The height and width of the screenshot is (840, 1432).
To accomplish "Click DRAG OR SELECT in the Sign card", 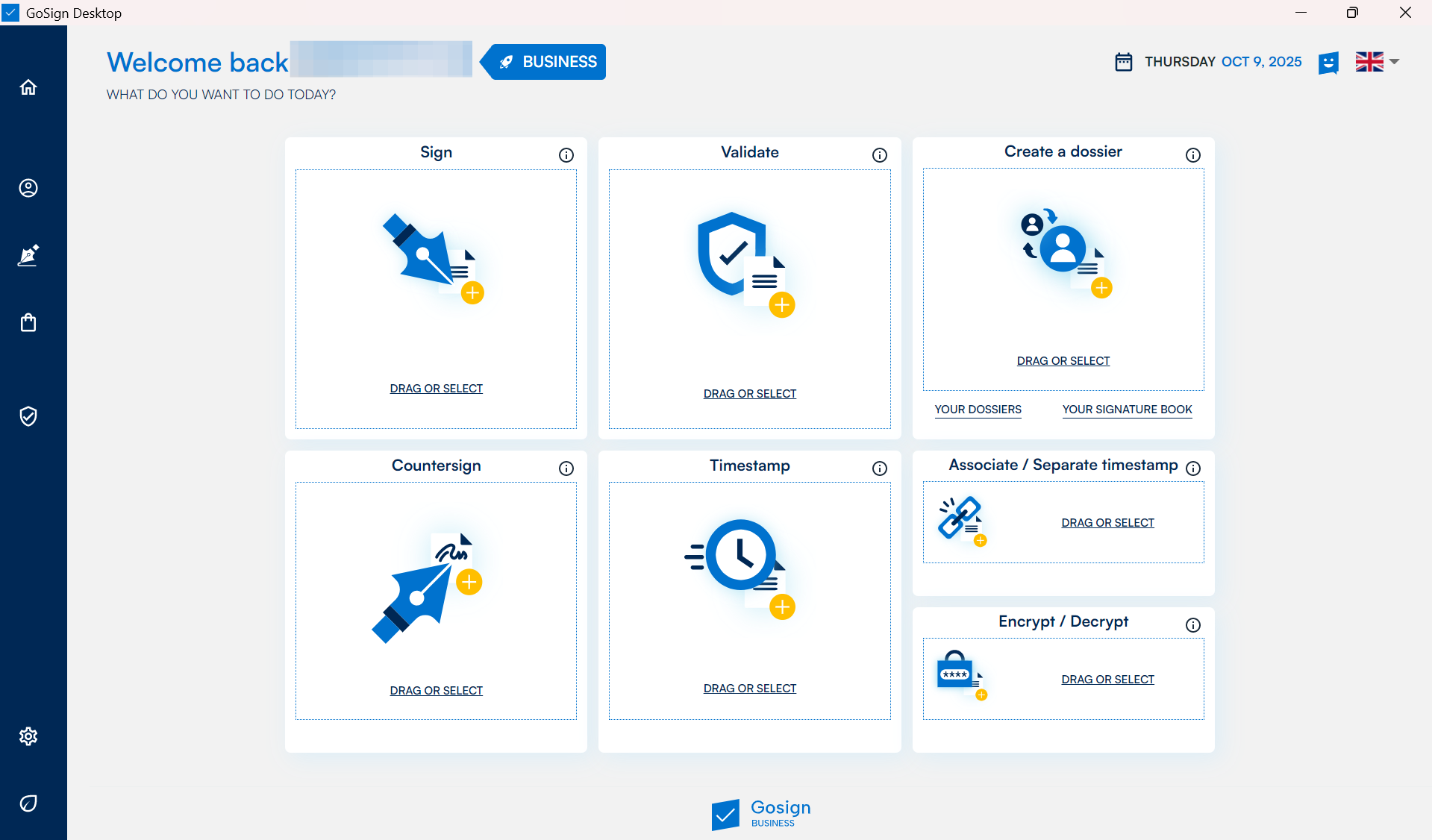I will tap(437, 389).
